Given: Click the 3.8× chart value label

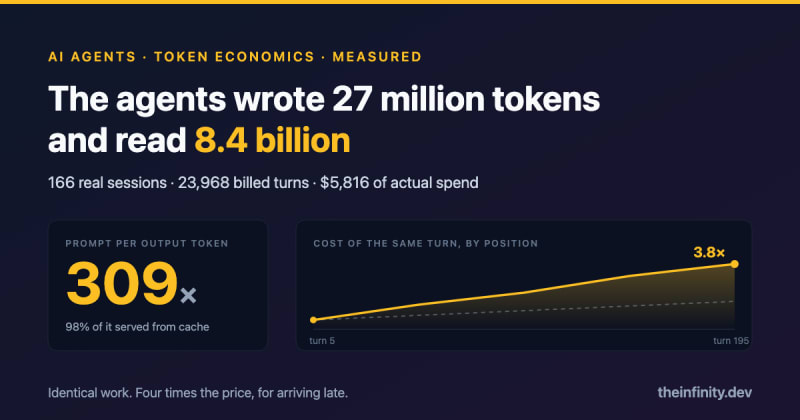Looking at the screenshot, I should [709, 252].
